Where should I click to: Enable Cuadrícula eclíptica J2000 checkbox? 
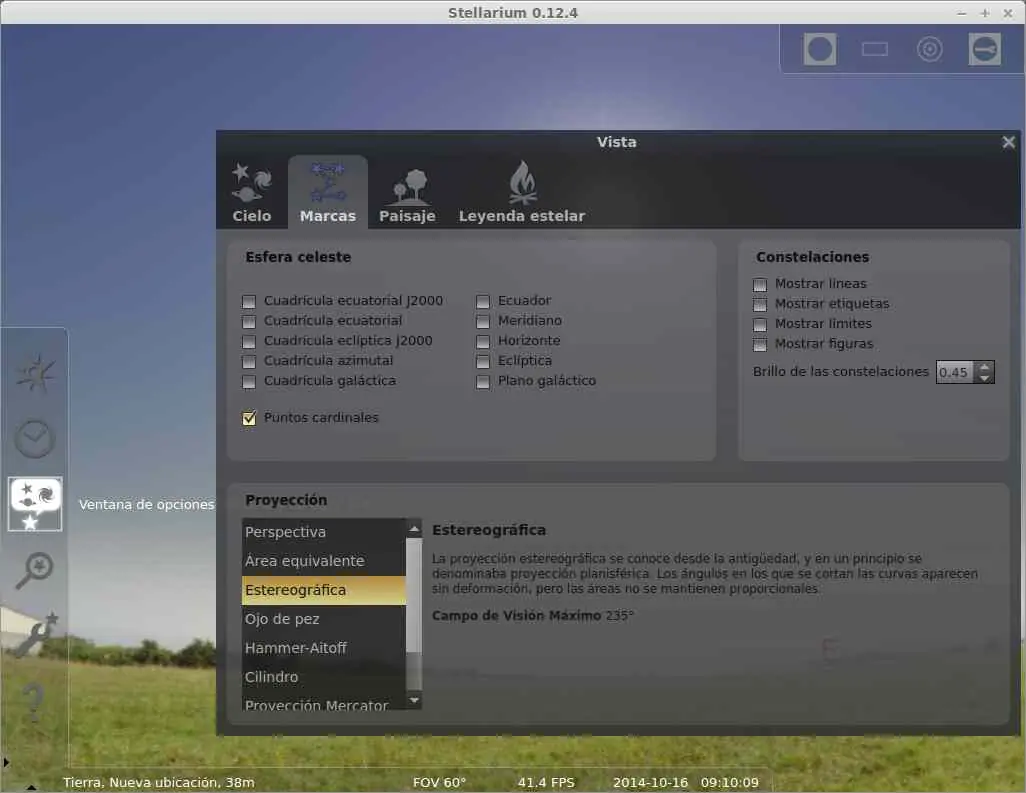[249, 342]
